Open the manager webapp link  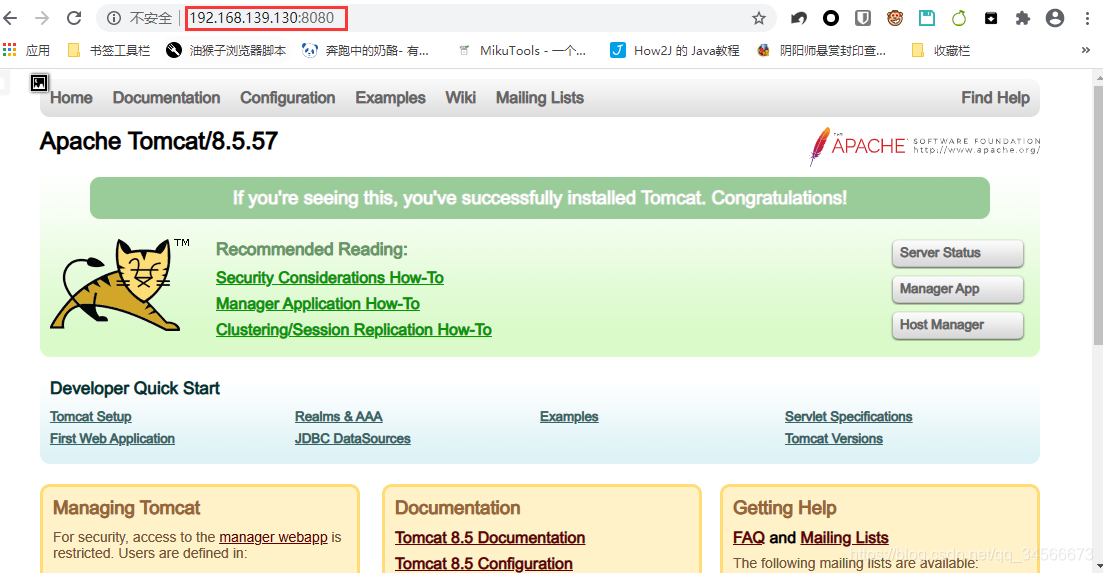coord(274,537)
